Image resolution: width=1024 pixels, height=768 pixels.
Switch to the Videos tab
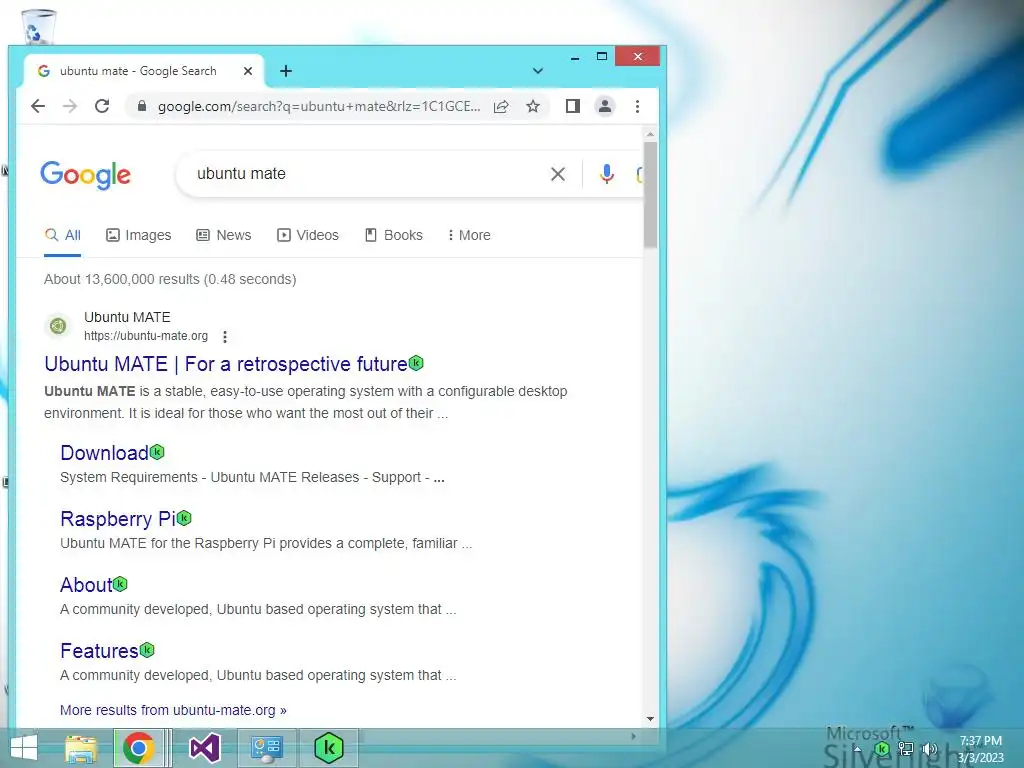[308, 235]
